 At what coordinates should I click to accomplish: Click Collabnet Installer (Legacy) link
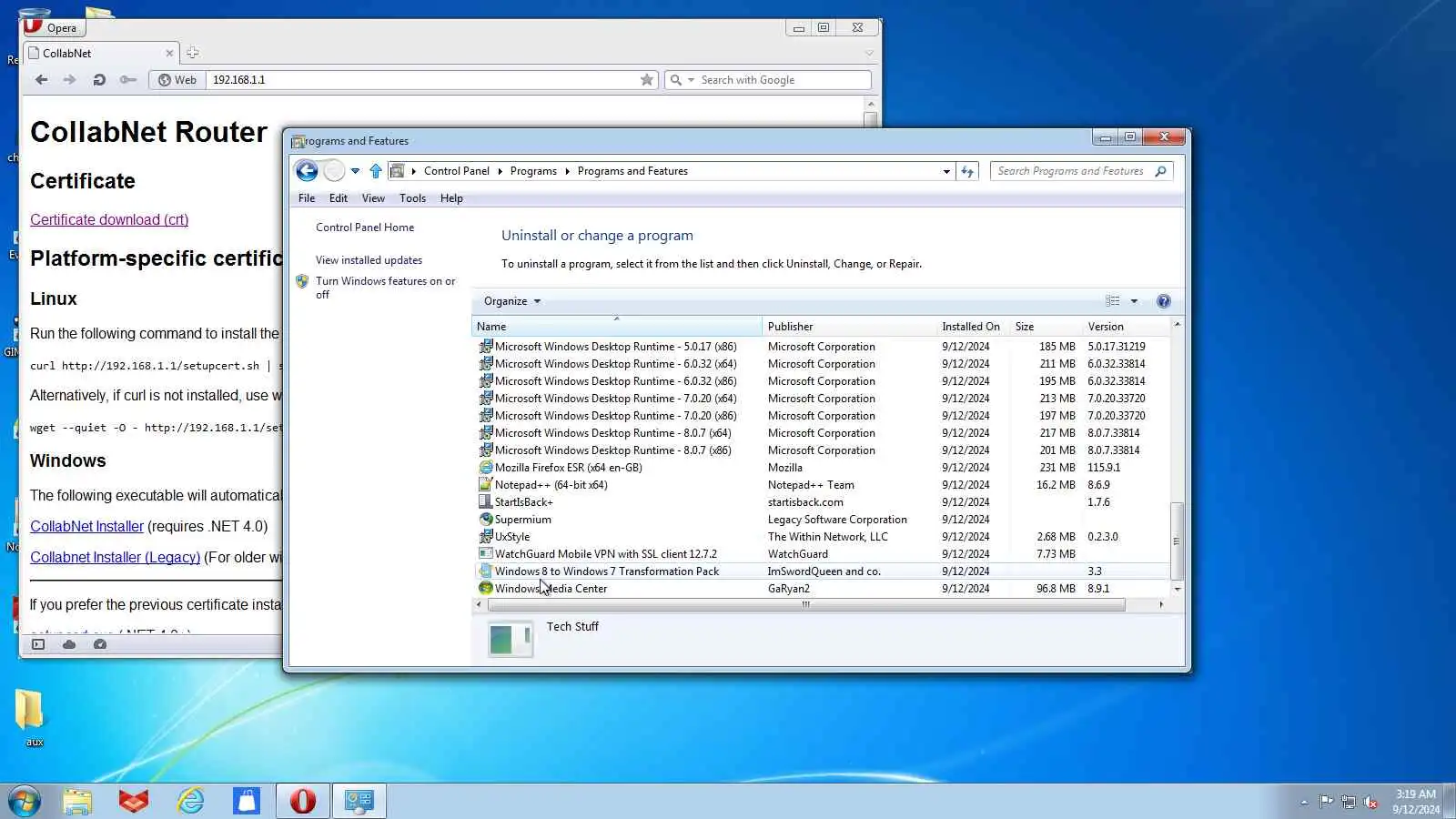[x=115, y=557]
